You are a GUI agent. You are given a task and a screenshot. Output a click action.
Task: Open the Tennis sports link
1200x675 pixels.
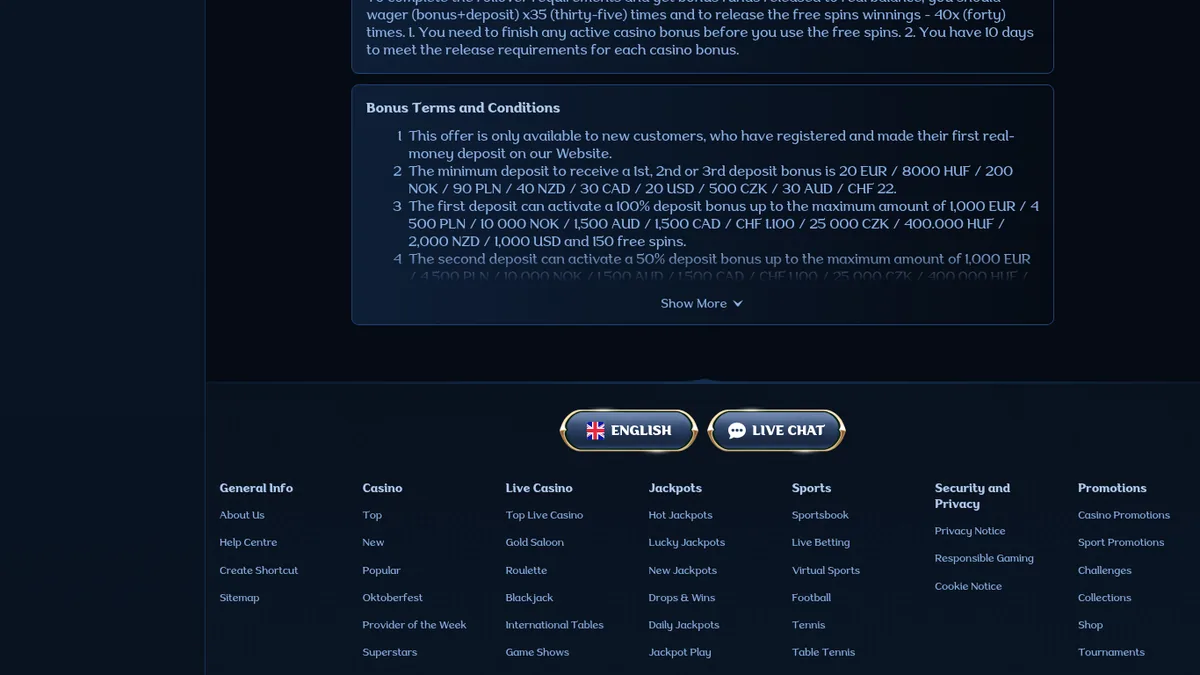click(x=809, y=625)
